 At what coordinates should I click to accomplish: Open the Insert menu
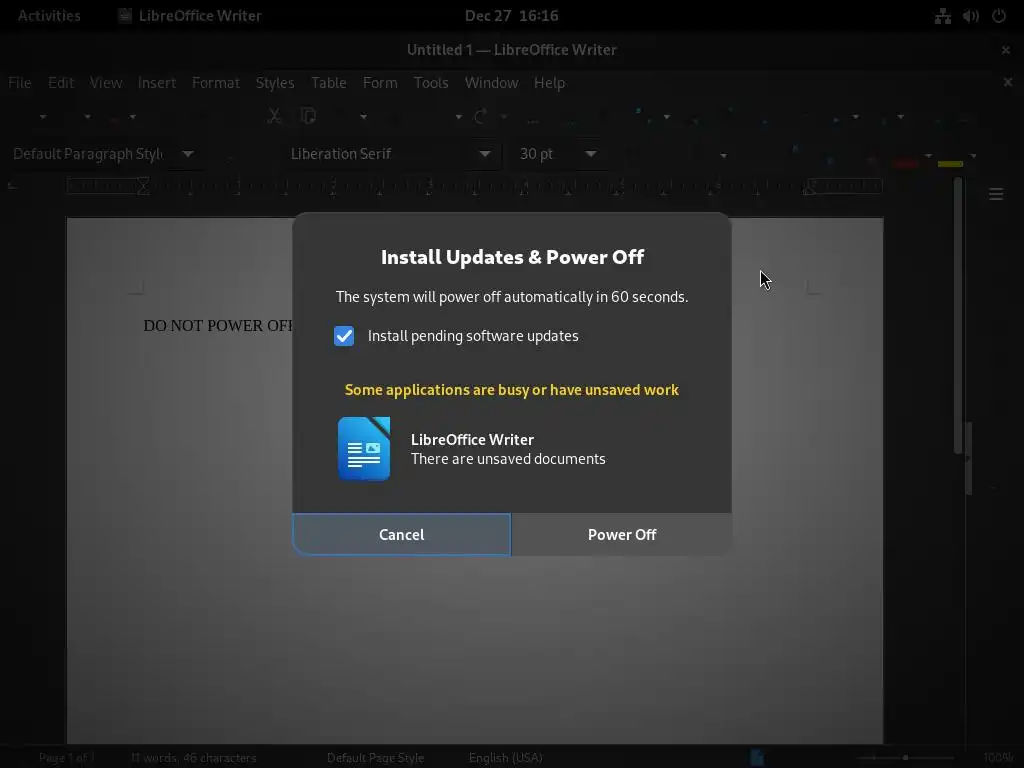tap(157, 83)
